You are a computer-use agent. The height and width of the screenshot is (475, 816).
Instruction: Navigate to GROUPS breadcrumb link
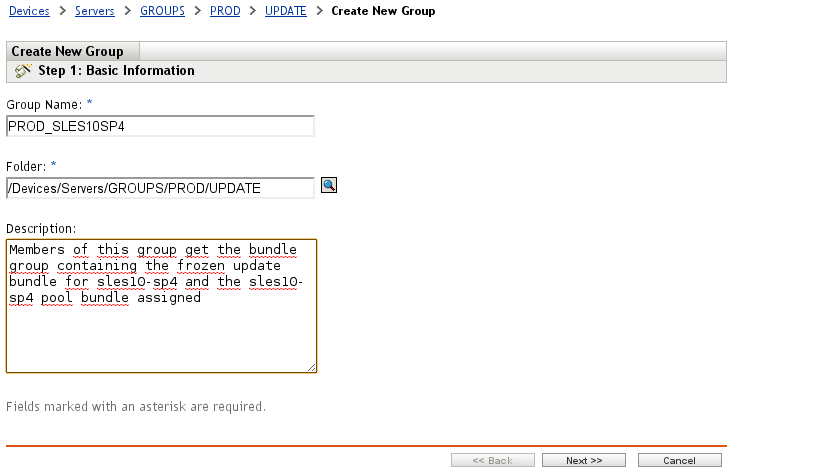162,11
